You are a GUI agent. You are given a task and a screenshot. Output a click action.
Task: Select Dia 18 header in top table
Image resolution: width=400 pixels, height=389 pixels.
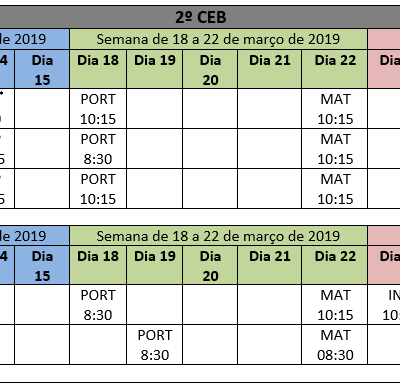98,69
